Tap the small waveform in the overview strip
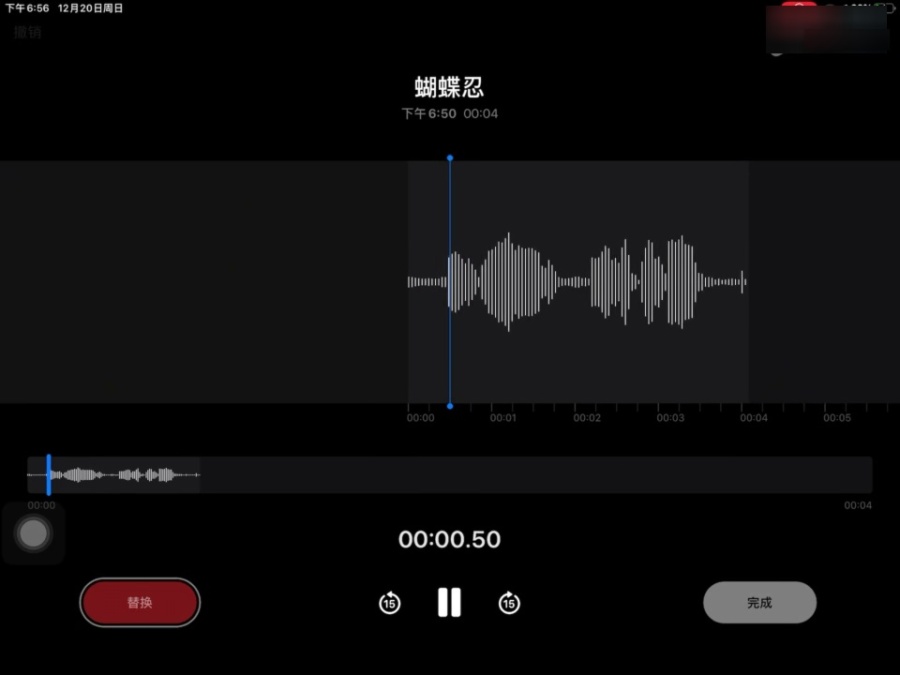Screen dimensions: 900x675 click(120, 475)
